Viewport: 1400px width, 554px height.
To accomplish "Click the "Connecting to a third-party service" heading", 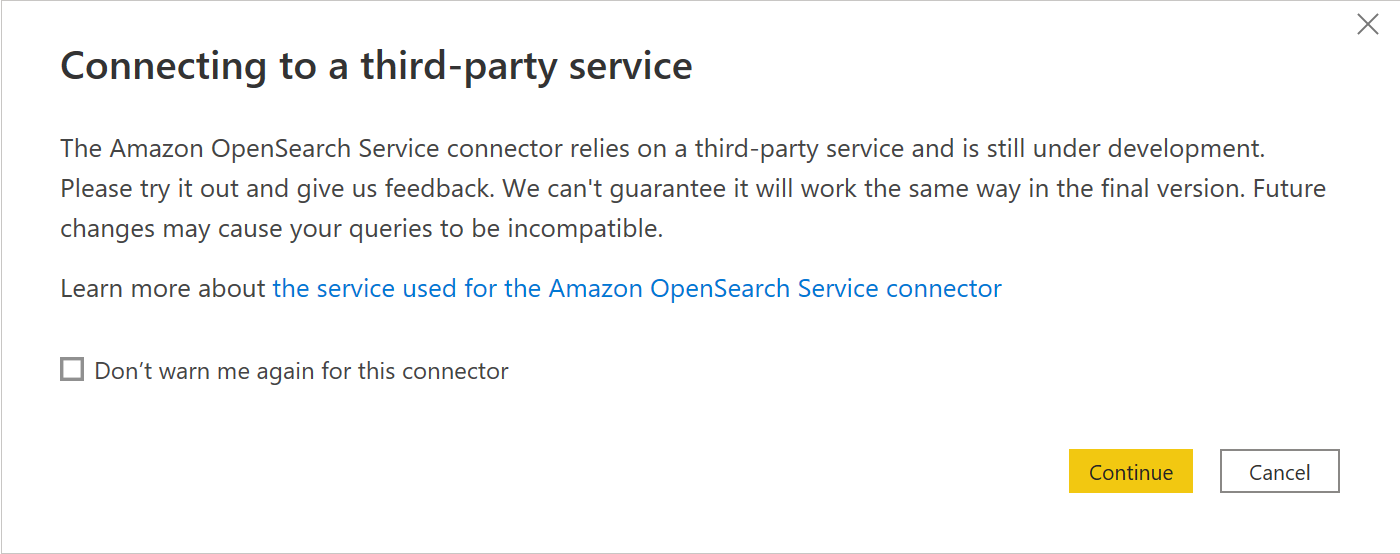I will pyautogui.click(x=376, y=66).
